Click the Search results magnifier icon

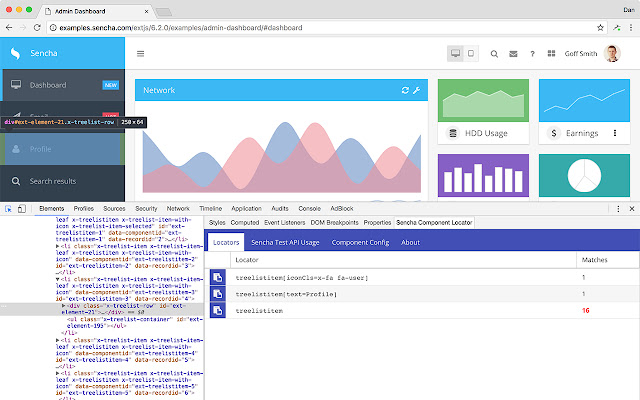tap(16, 181)
